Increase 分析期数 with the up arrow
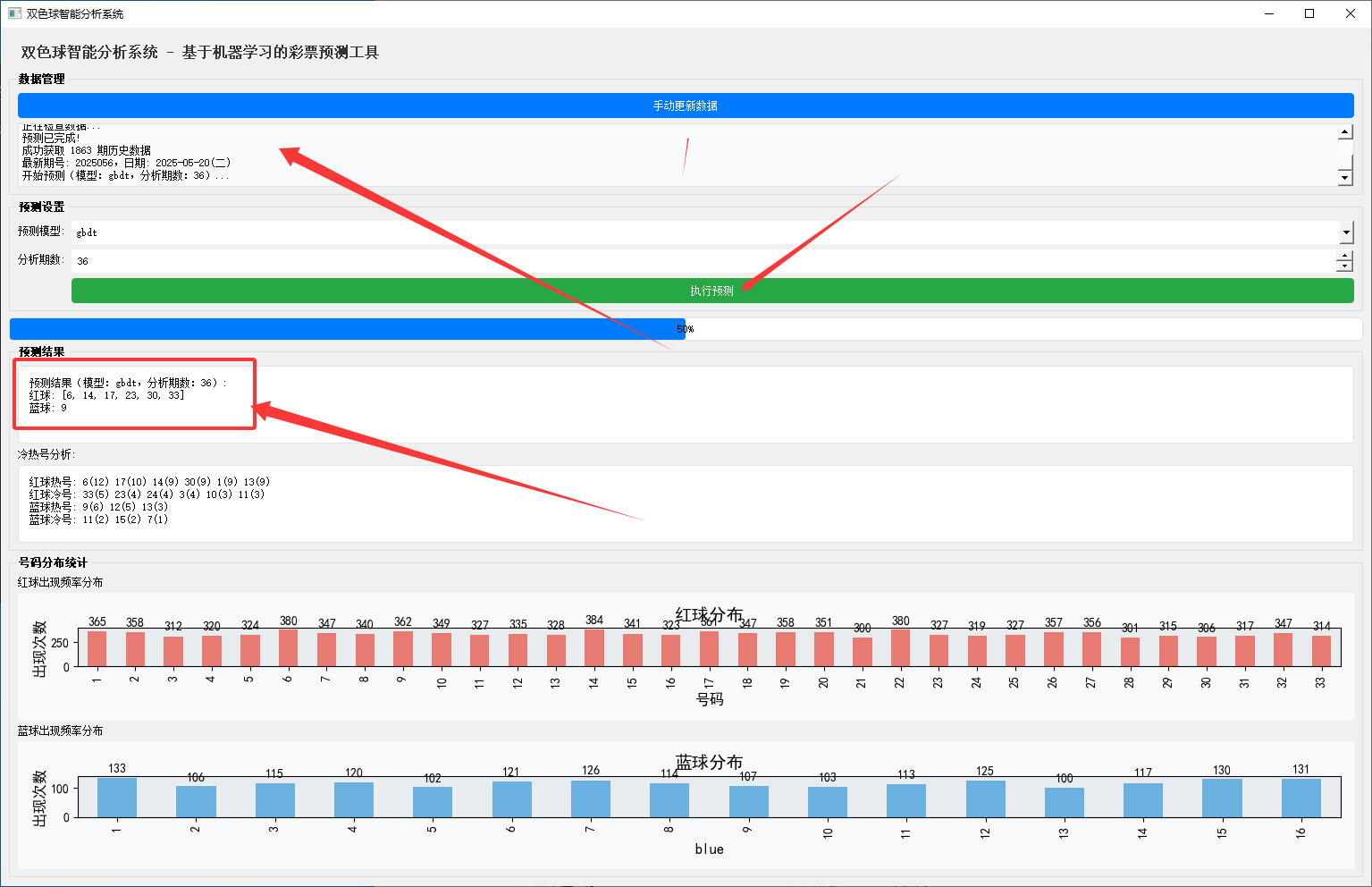This screenshot has width=1372, height=887. [1344, 256]
